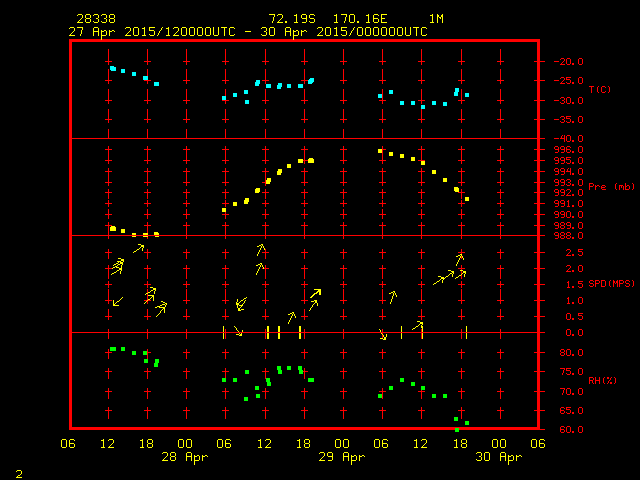Click the frame number 2 at bottom left

click(18, 471)
